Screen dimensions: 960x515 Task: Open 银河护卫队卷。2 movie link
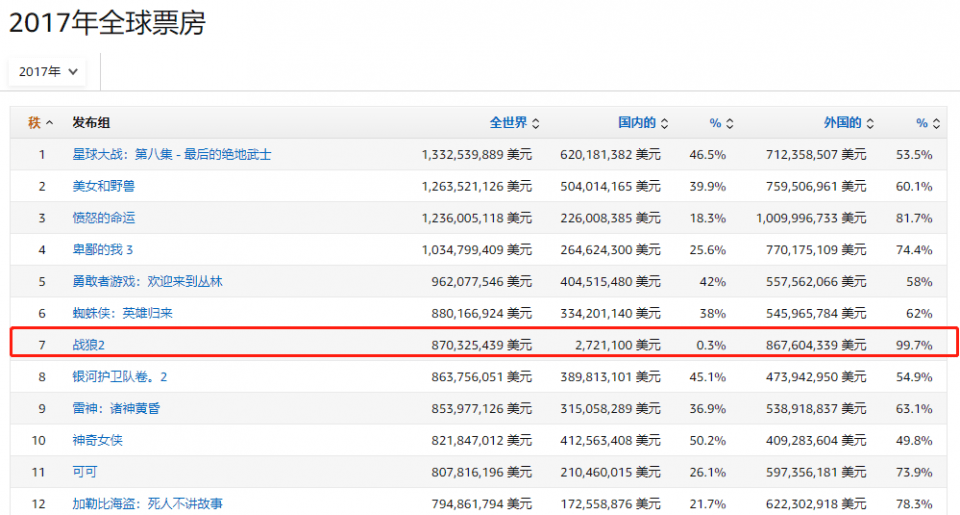120,377
